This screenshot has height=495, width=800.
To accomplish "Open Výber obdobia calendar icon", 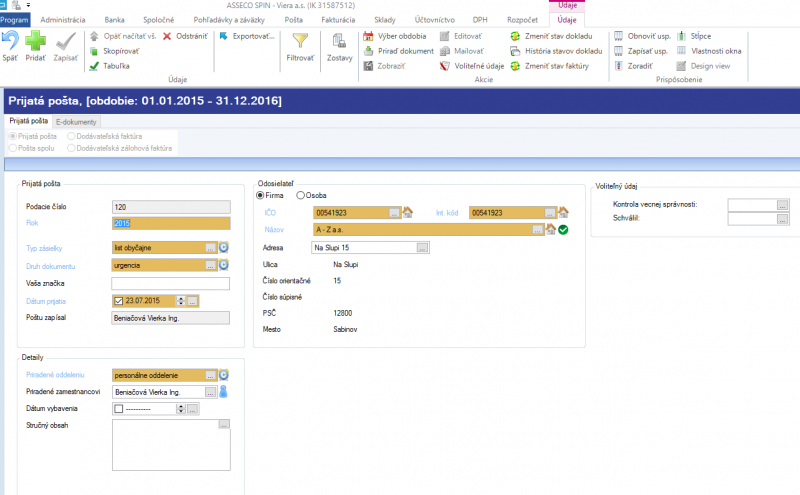I will point(368,36).
